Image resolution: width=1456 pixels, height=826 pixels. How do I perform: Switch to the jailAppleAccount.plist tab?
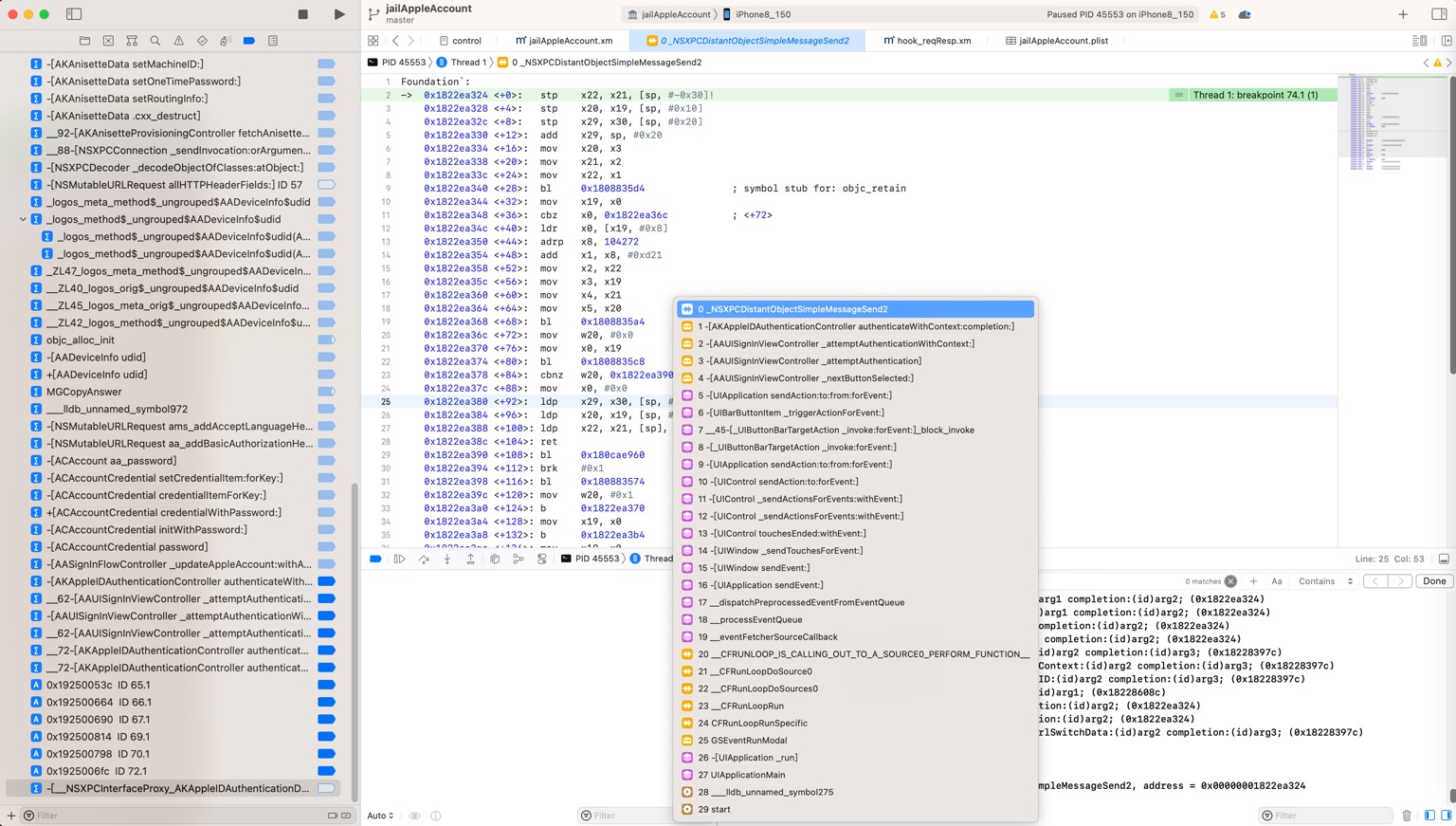point(1057,41)
